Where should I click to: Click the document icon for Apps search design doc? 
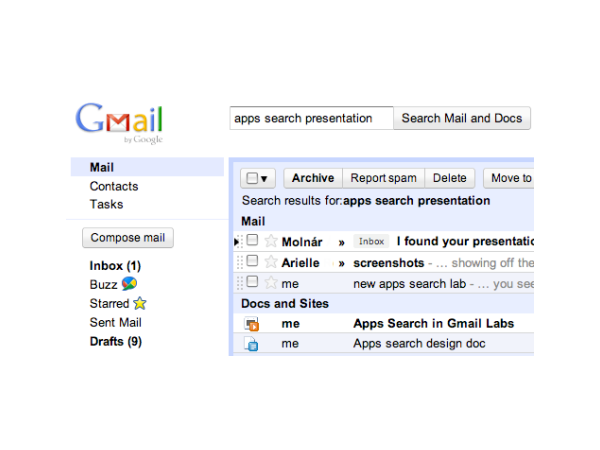click(x=251, y=344)
